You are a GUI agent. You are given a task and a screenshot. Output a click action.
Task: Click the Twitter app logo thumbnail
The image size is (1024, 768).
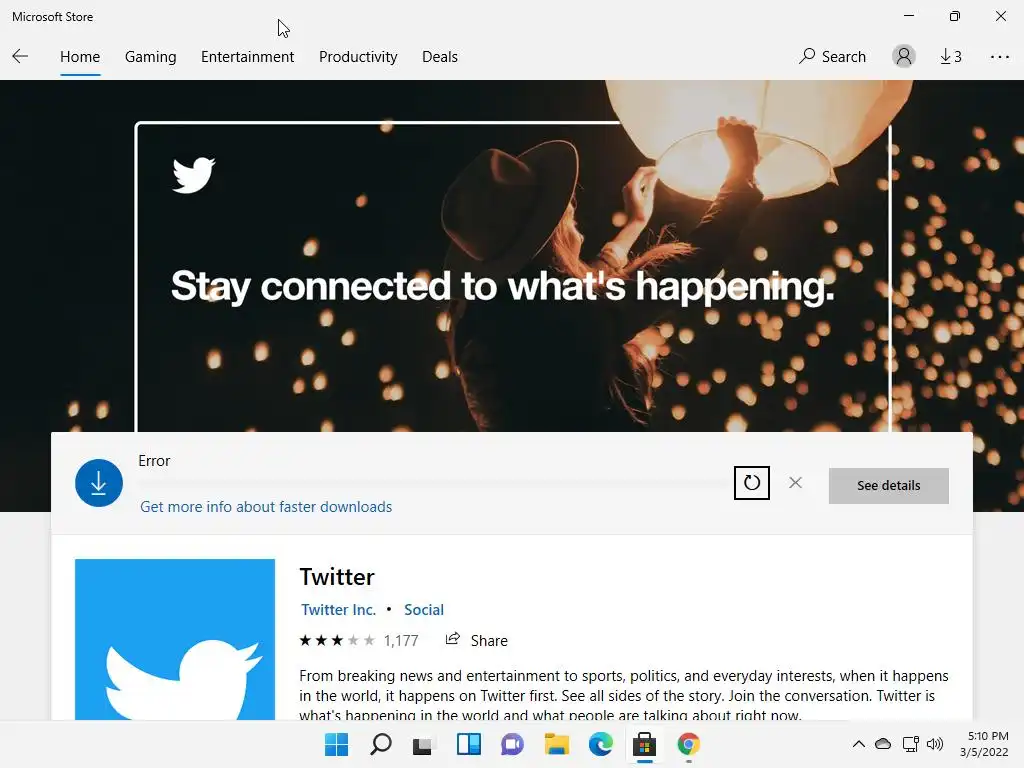[x=175, y=639]
